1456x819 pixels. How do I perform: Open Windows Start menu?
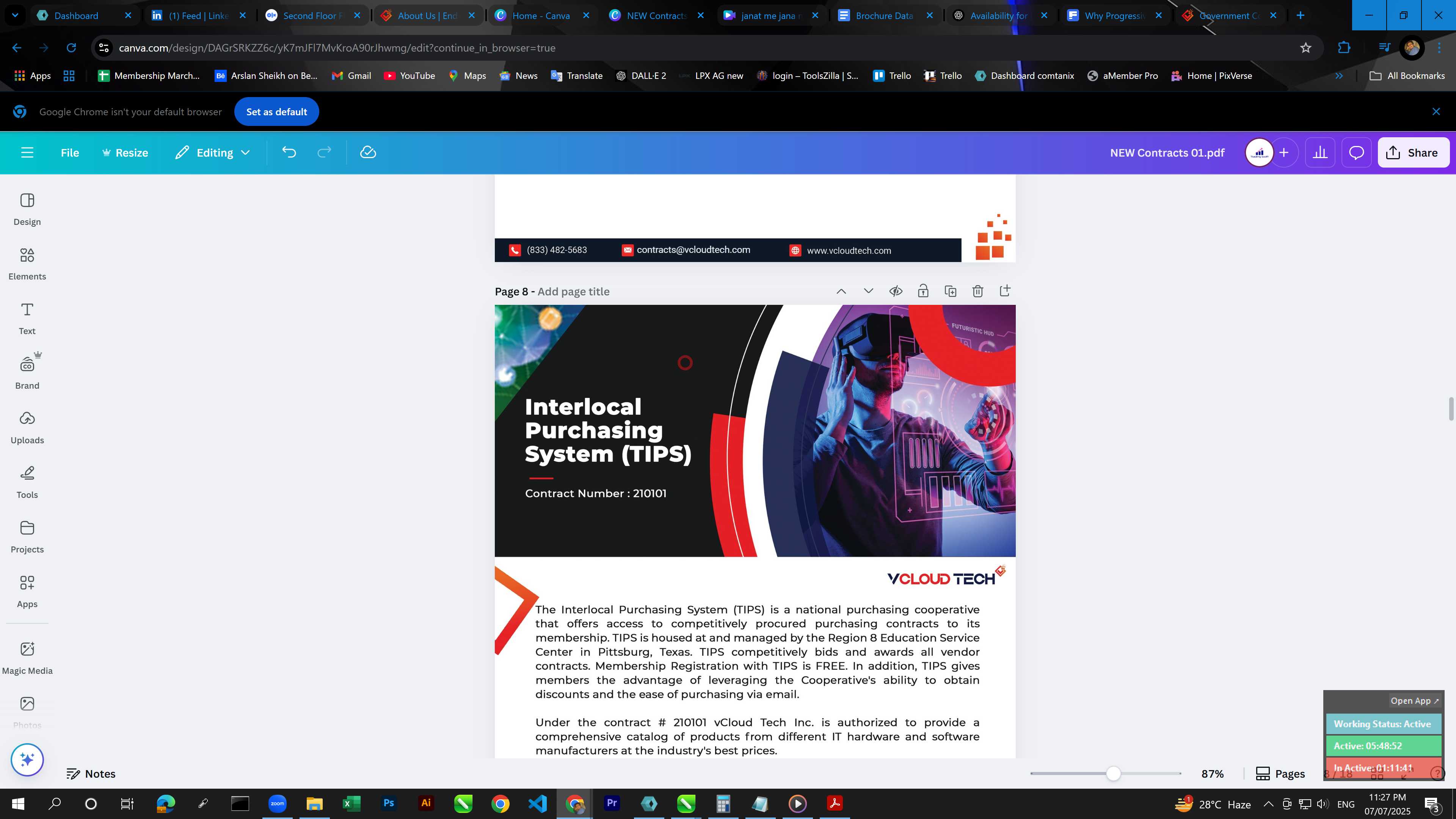(x=17, y=804)
